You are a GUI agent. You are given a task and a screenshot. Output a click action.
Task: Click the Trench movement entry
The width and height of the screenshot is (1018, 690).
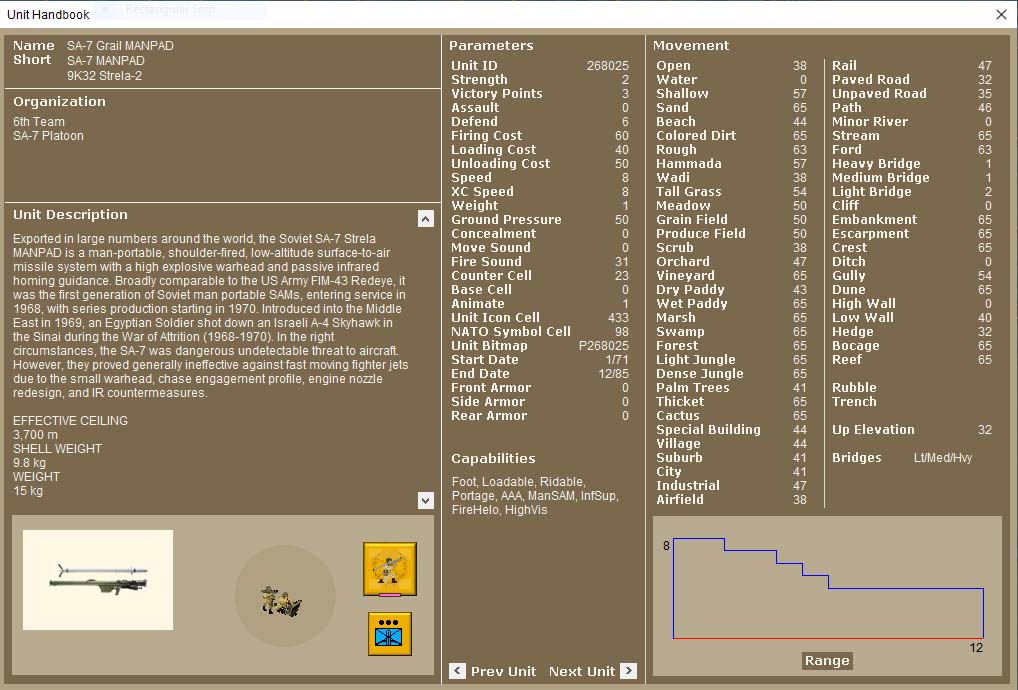tap(854, 402)
